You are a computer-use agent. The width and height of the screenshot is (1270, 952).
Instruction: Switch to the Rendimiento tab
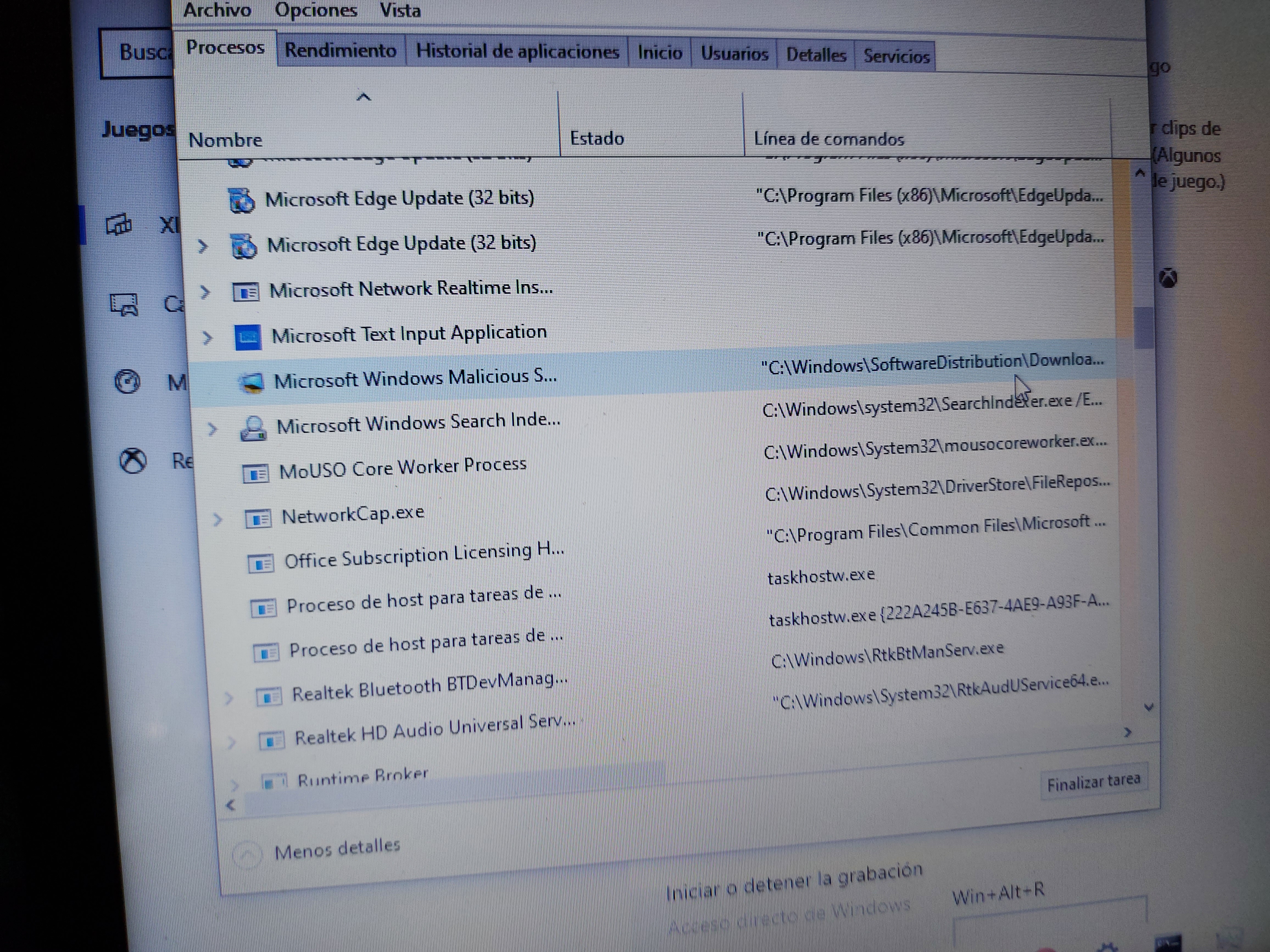pyautogui.click(x=341, y=51)
